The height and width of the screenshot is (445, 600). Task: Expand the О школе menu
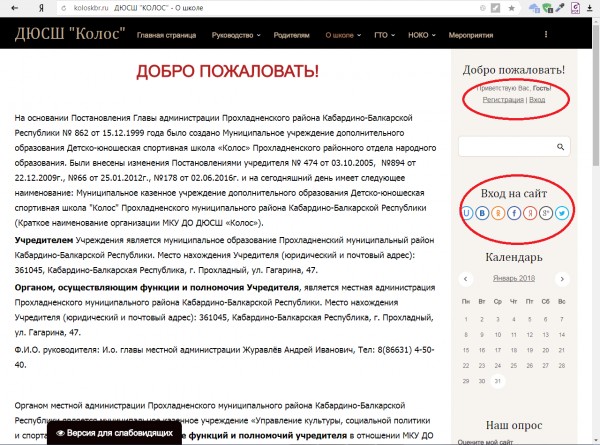[343, 35]
